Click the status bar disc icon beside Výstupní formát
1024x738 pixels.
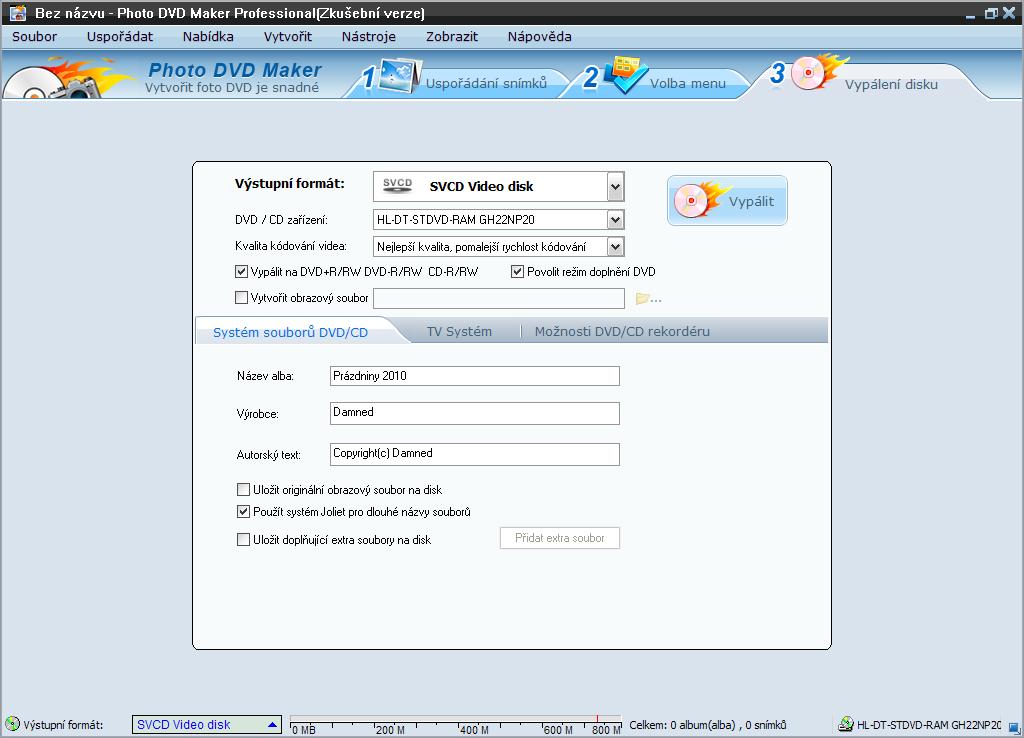click(x=12, y=724)
